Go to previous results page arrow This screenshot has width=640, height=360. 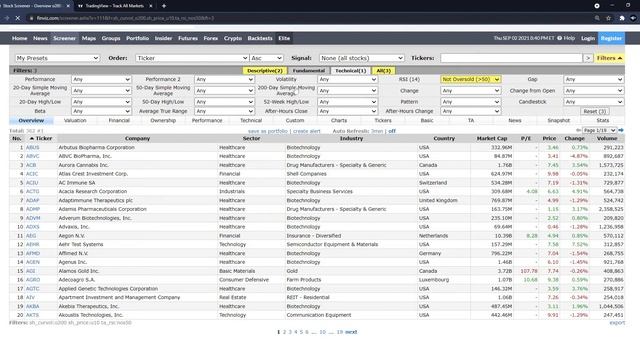click(x=578, y=130)
